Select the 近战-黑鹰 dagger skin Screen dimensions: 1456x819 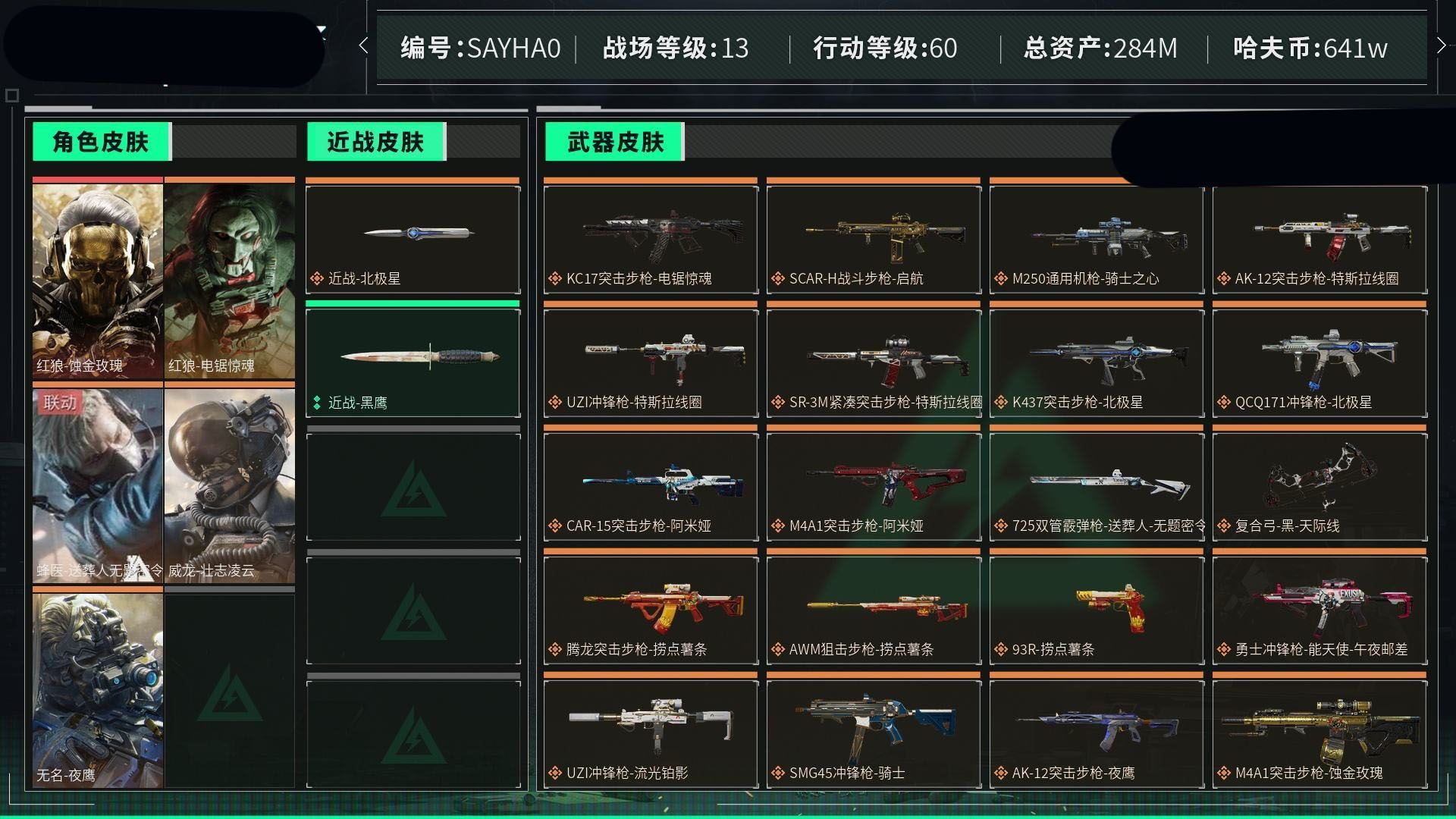pyautogui.click(x=413, y=363)
